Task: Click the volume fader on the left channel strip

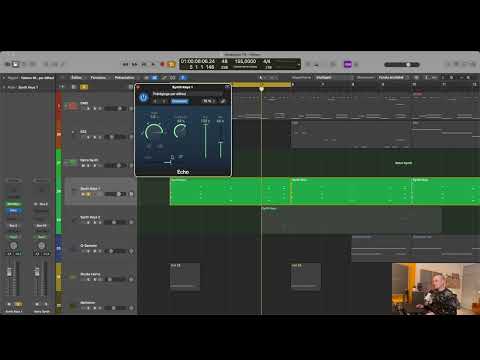Action: coord(10,272)
